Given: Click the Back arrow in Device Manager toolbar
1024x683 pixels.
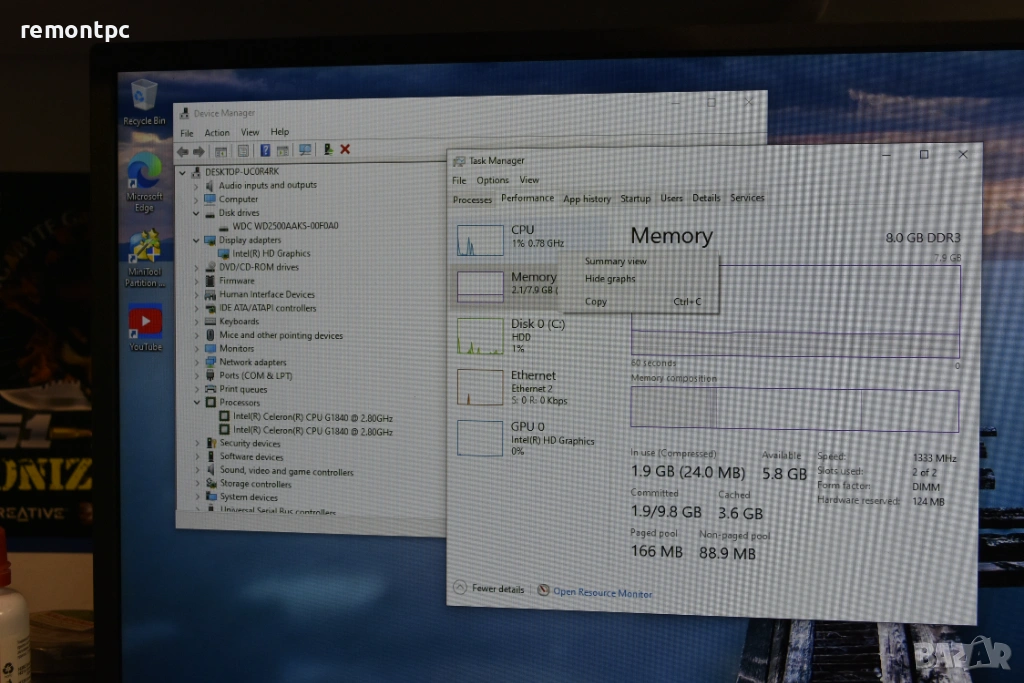Looking at the screenshot, I should (x=183, y=151).
